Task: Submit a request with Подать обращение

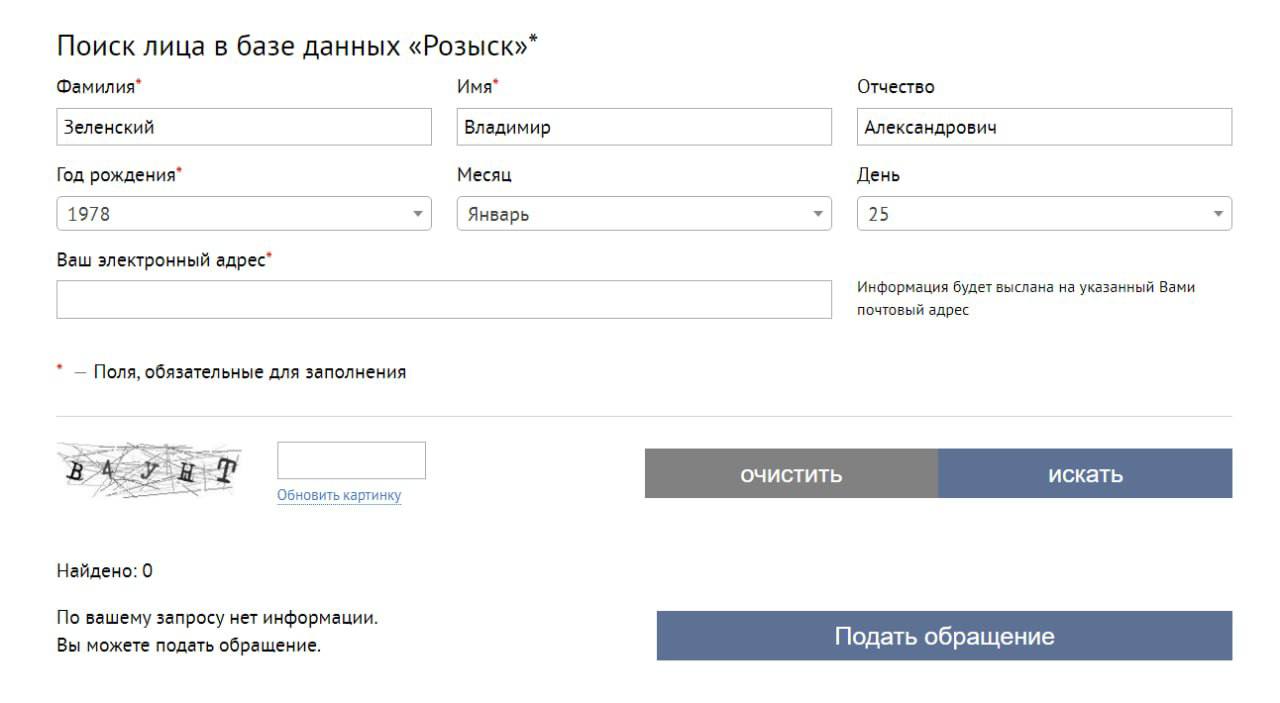Action: pos(943,636)
